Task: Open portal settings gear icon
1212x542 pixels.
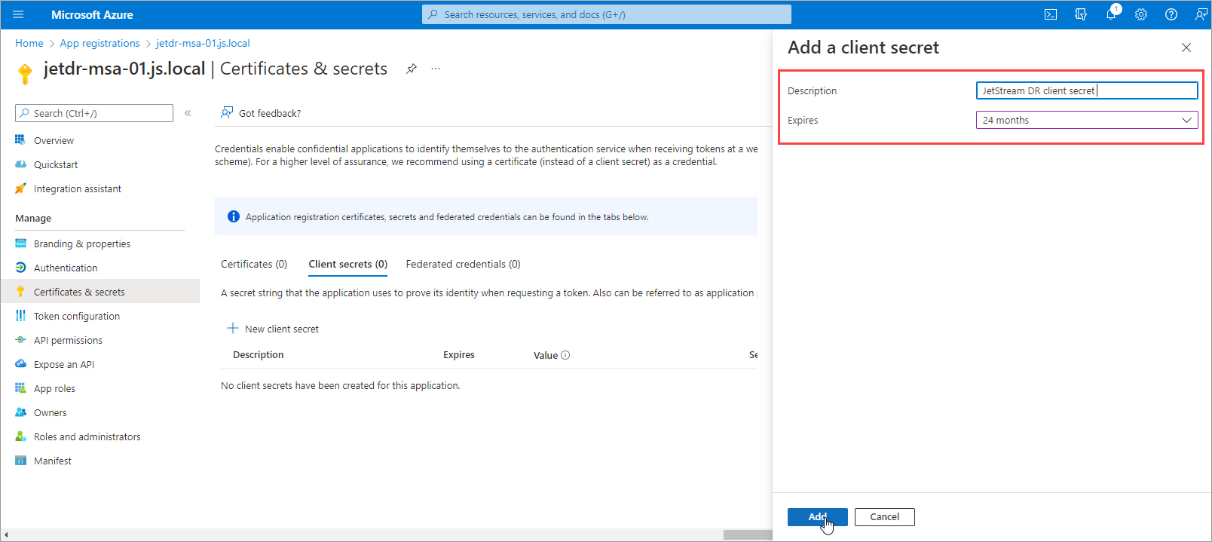Action: click(1141, 15)
